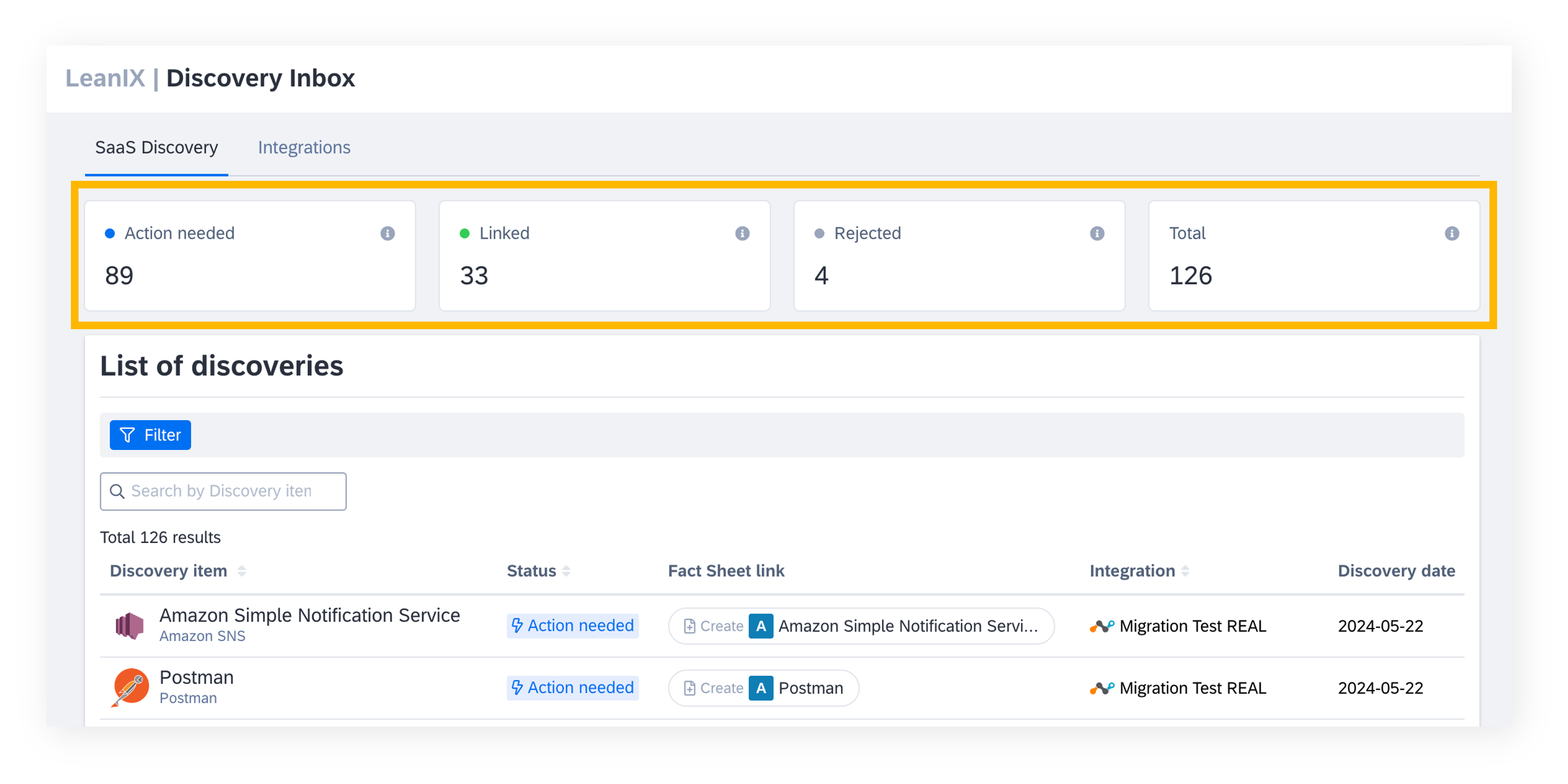This screenshot has width=1568, height=784.
Task: Click 'Amazon SNS' subtitle text
Action: click(x=202, y=636)
